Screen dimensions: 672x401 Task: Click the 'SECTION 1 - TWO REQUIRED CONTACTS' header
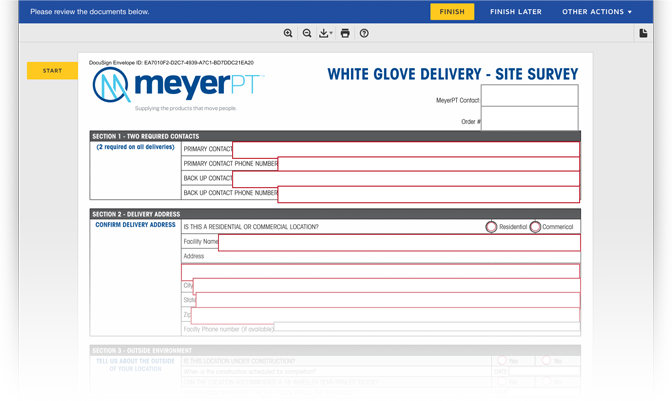pos(146,136)
